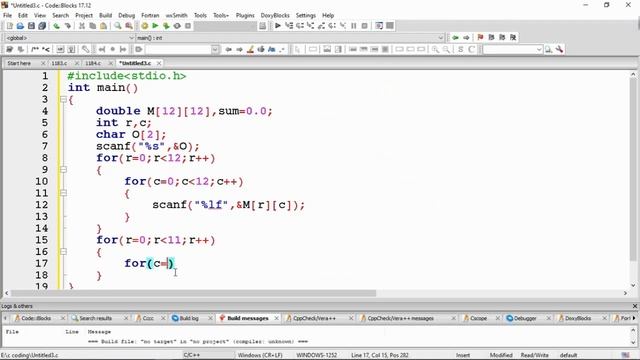The height and width of the screenshot is (360, 640).
Task: Click the editor horizontal scrollbar
Action: click(x=193, y=293)
